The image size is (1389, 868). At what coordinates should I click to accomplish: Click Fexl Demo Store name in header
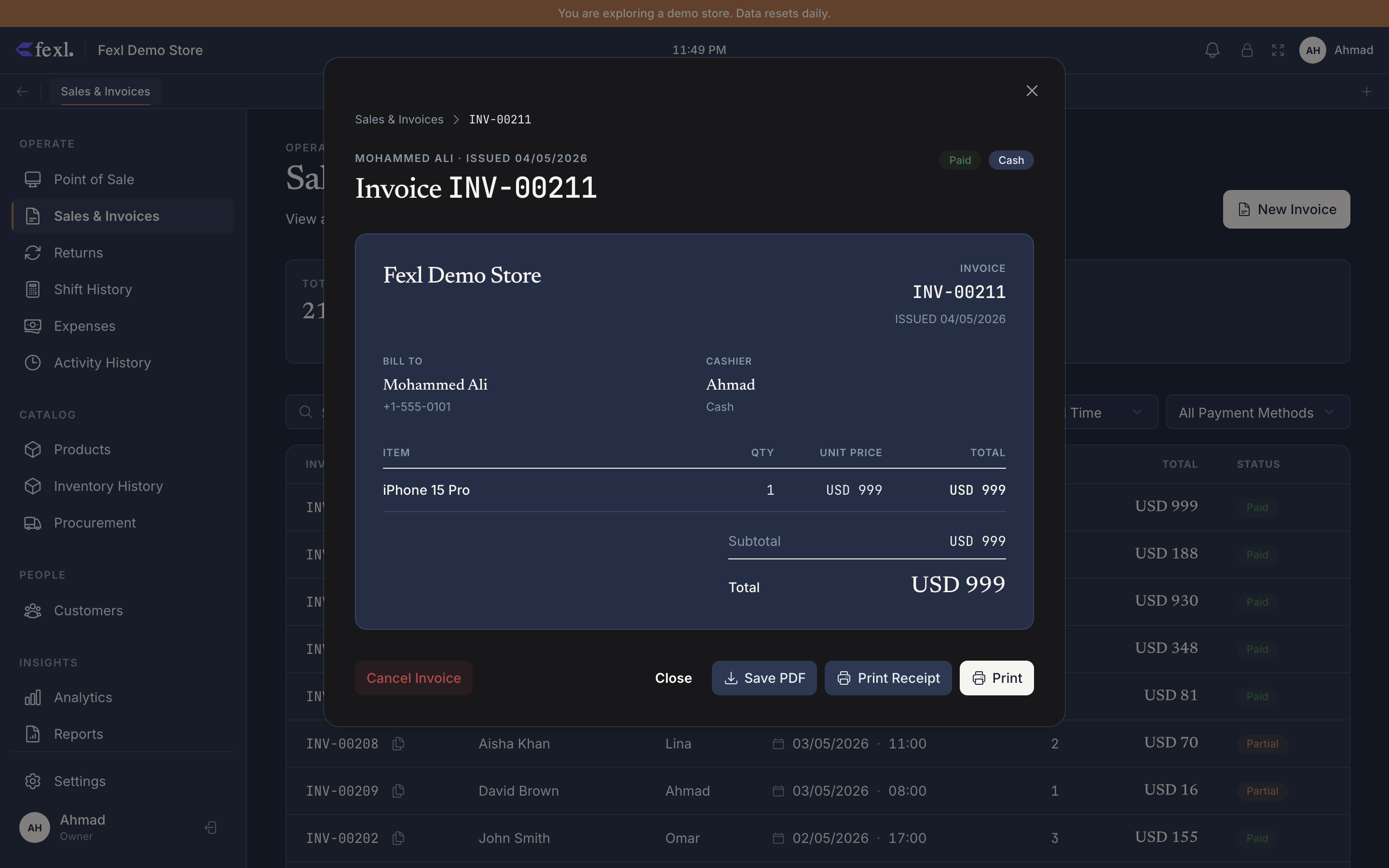coord(150,50)
